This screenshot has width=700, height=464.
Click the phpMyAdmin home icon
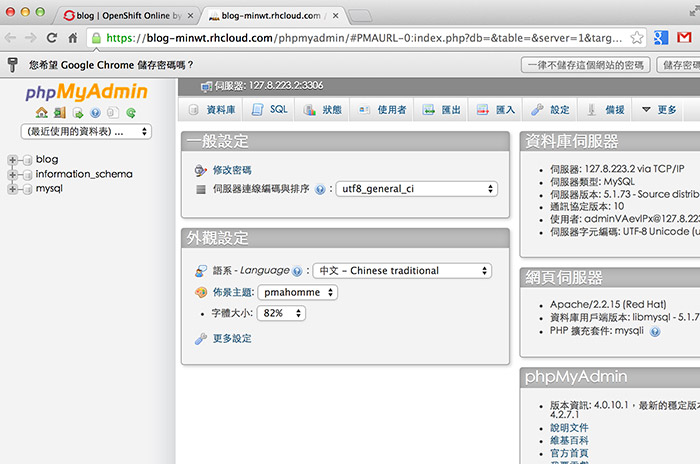pyautogui.click(x=42, y=113)
